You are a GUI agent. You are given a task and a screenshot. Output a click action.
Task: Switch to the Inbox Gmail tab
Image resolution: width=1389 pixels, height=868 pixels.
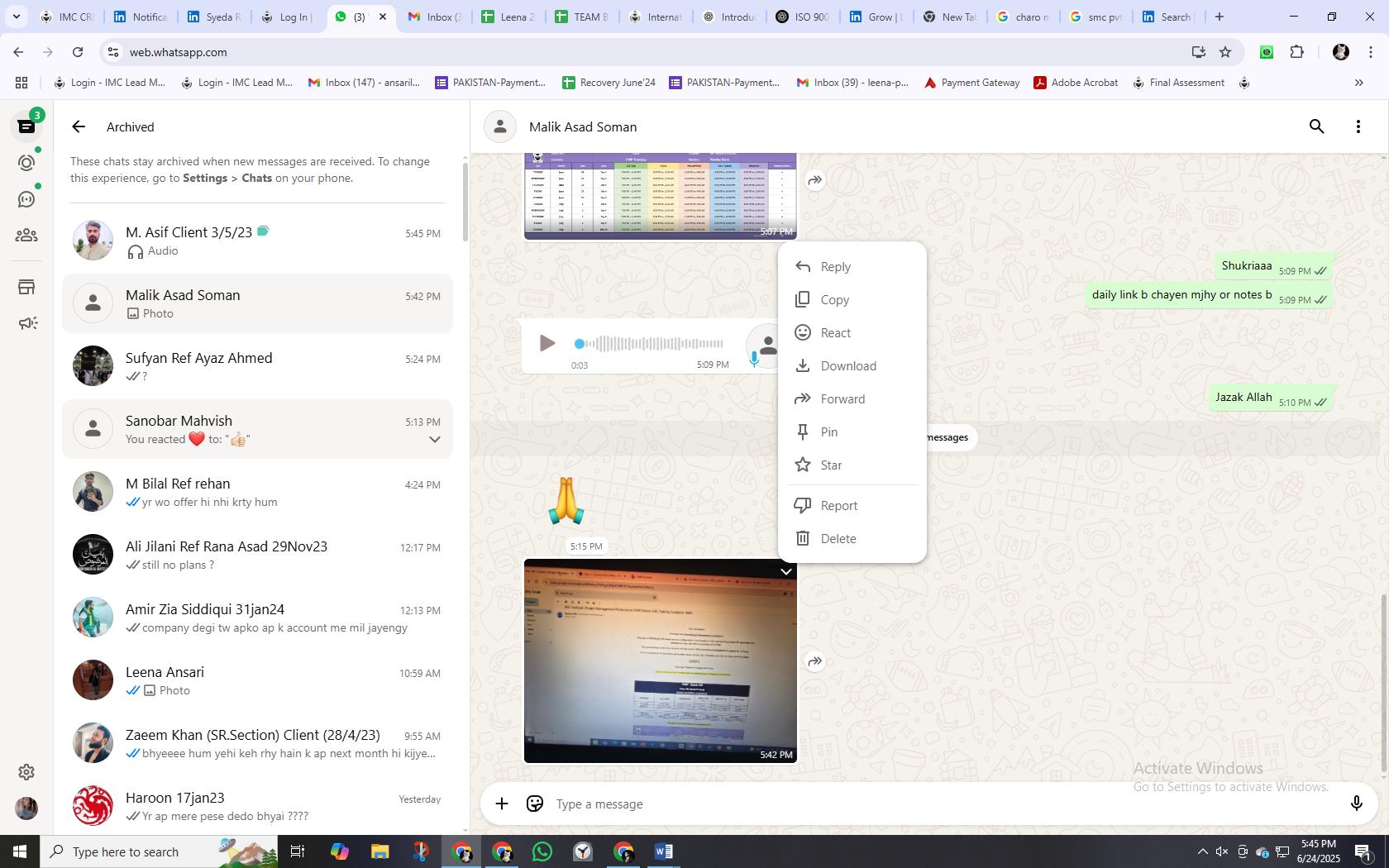(433, 17)
